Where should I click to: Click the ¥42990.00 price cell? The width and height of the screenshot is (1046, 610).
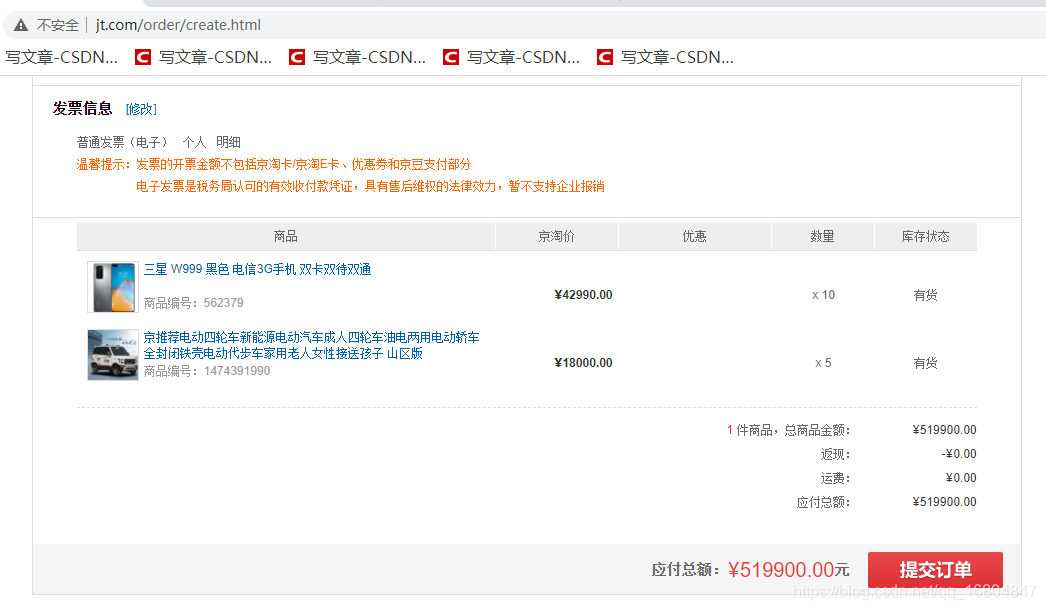(x=583, y=295)
